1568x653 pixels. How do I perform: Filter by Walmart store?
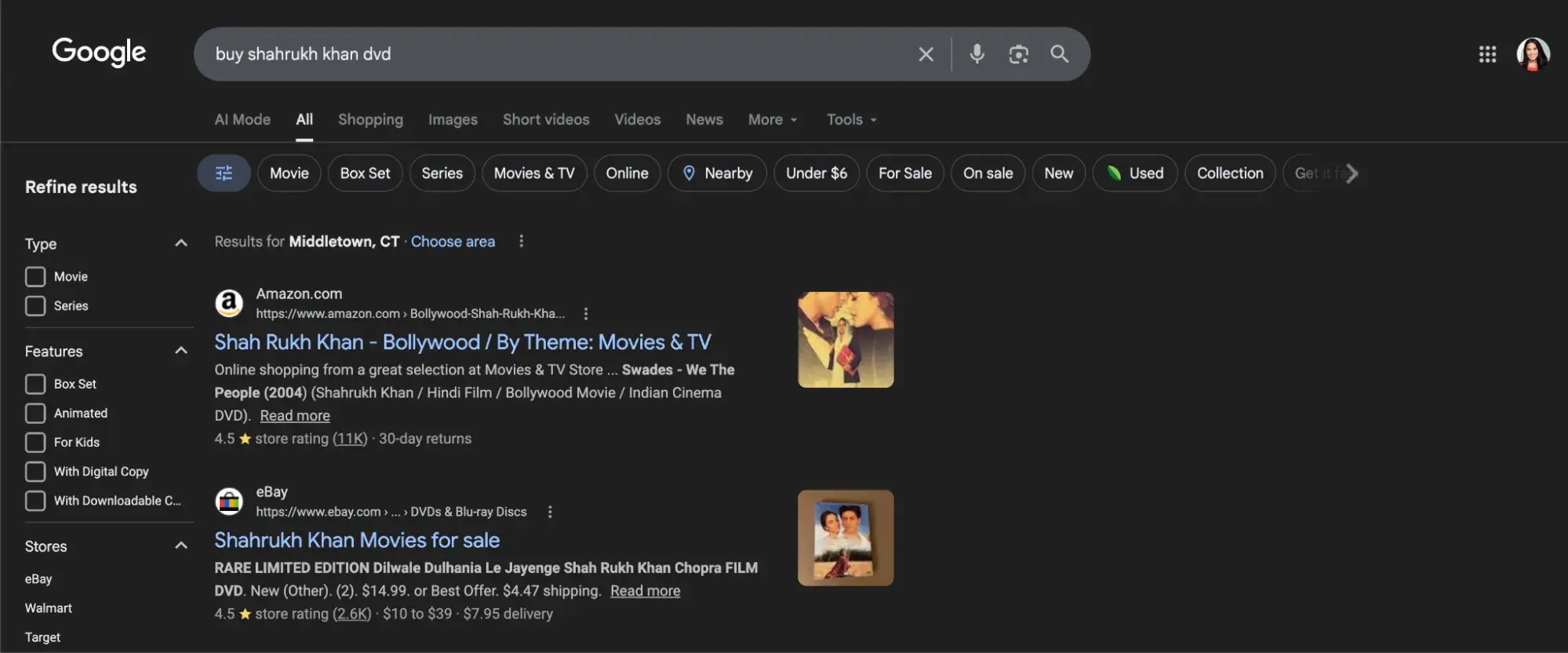49,608
